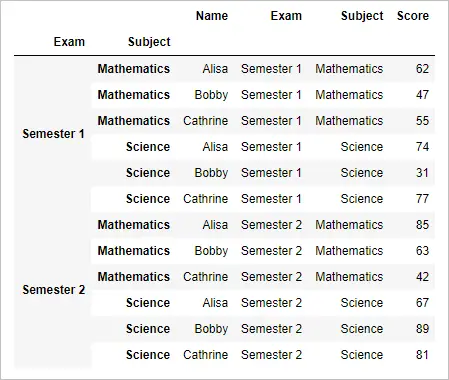Select the Subject index header label
This screenshot has width=449, height=380.
click(149, 42)
